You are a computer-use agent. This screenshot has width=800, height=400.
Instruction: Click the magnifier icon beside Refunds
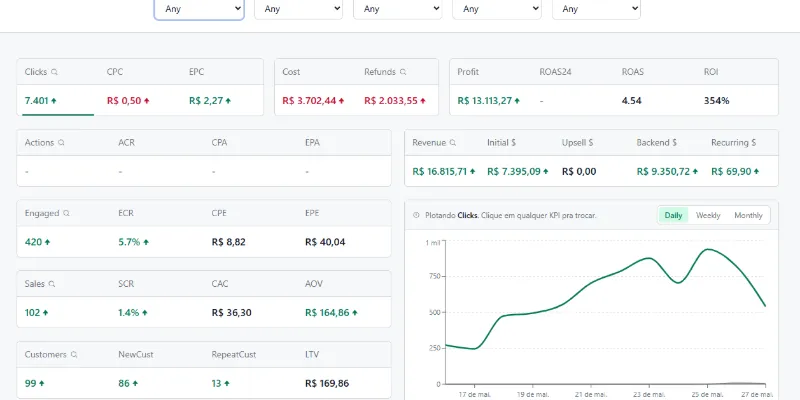(403, 72)
